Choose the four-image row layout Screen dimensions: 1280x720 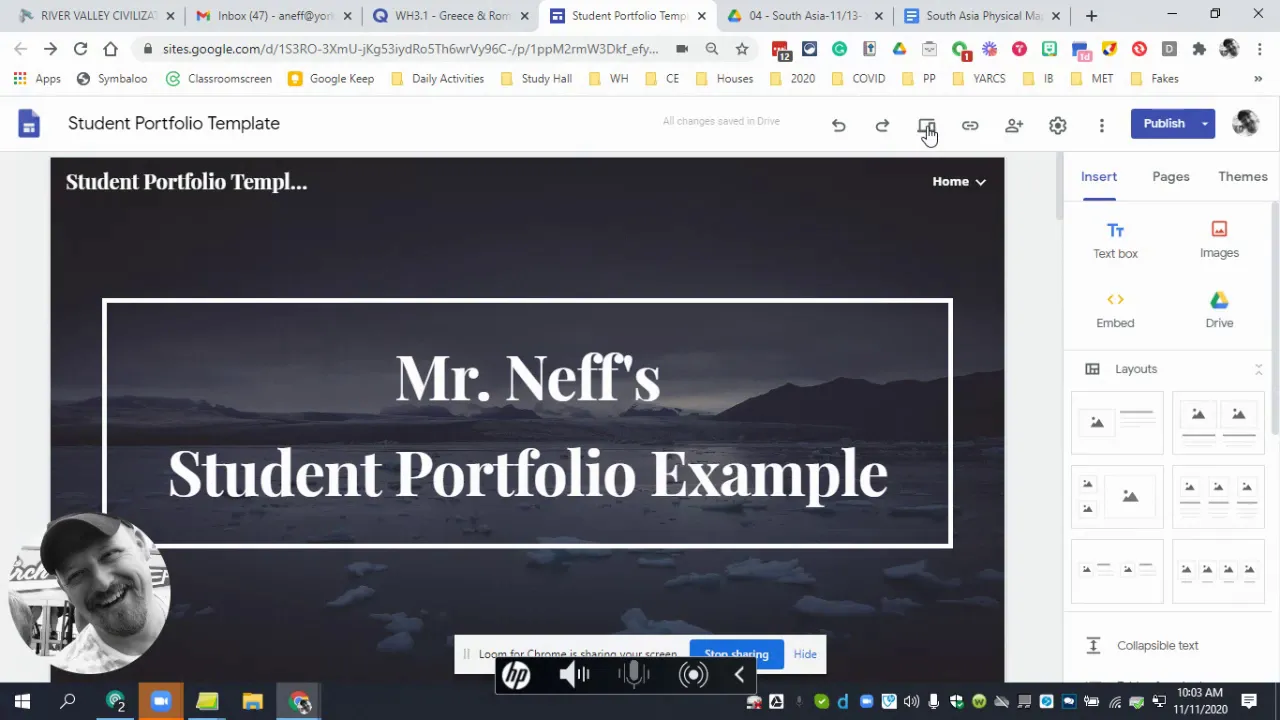click(x=1218, y=572)
